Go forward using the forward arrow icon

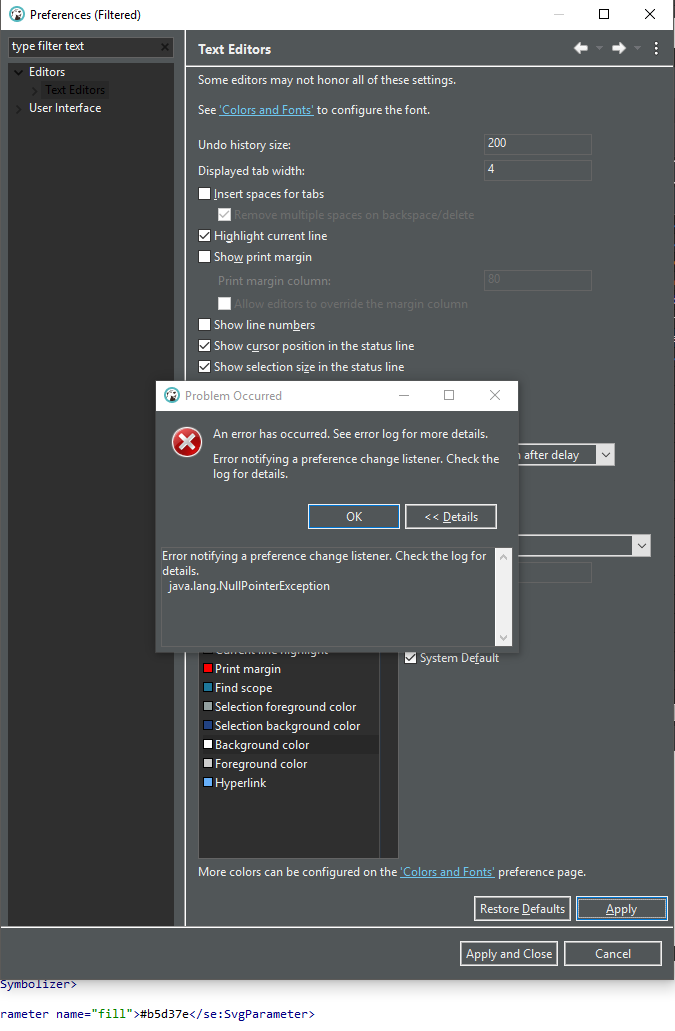[x=618, y=48]
